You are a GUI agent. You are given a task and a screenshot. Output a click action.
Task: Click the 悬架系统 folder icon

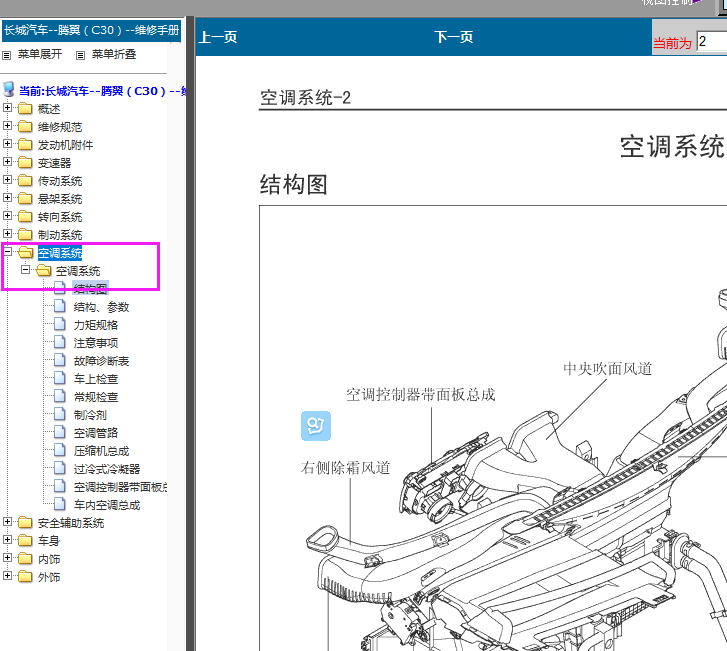coord(25,198)
